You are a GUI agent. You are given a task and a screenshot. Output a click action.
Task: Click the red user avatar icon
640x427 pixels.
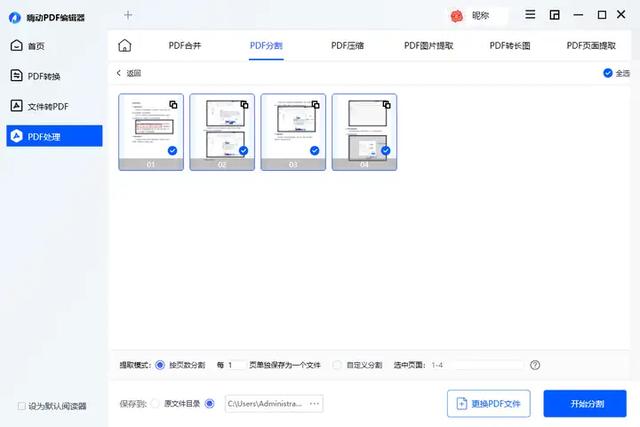click(x=457, y=16)
